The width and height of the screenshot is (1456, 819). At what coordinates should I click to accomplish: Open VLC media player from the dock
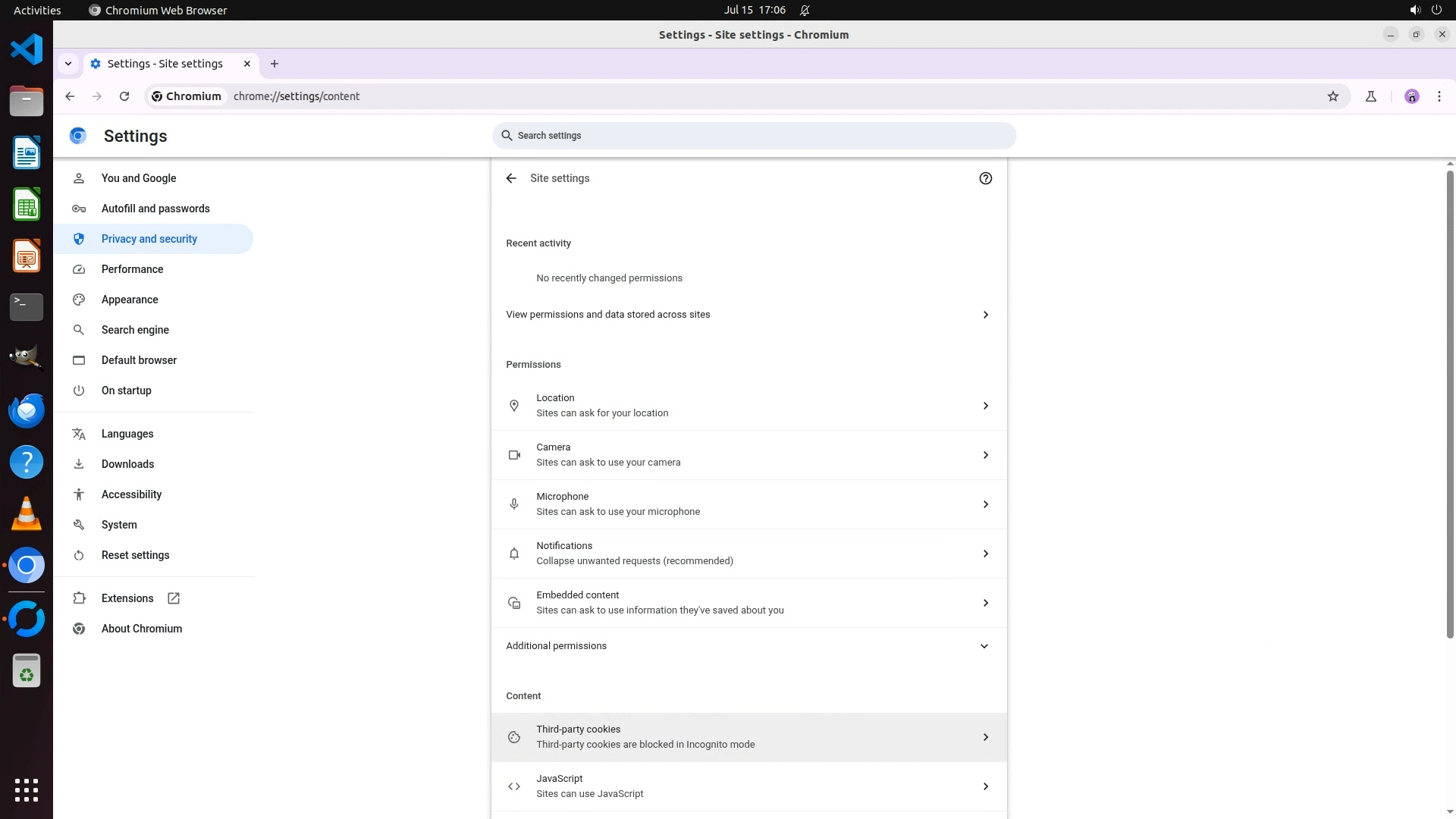[x=27, y=514]
